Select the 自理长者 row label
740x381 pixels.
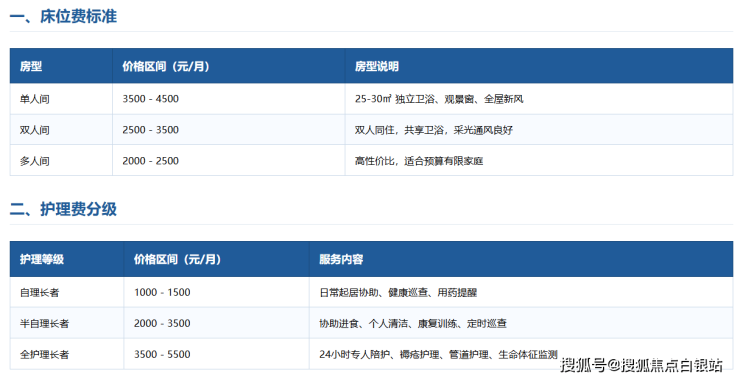pos(40,293)
